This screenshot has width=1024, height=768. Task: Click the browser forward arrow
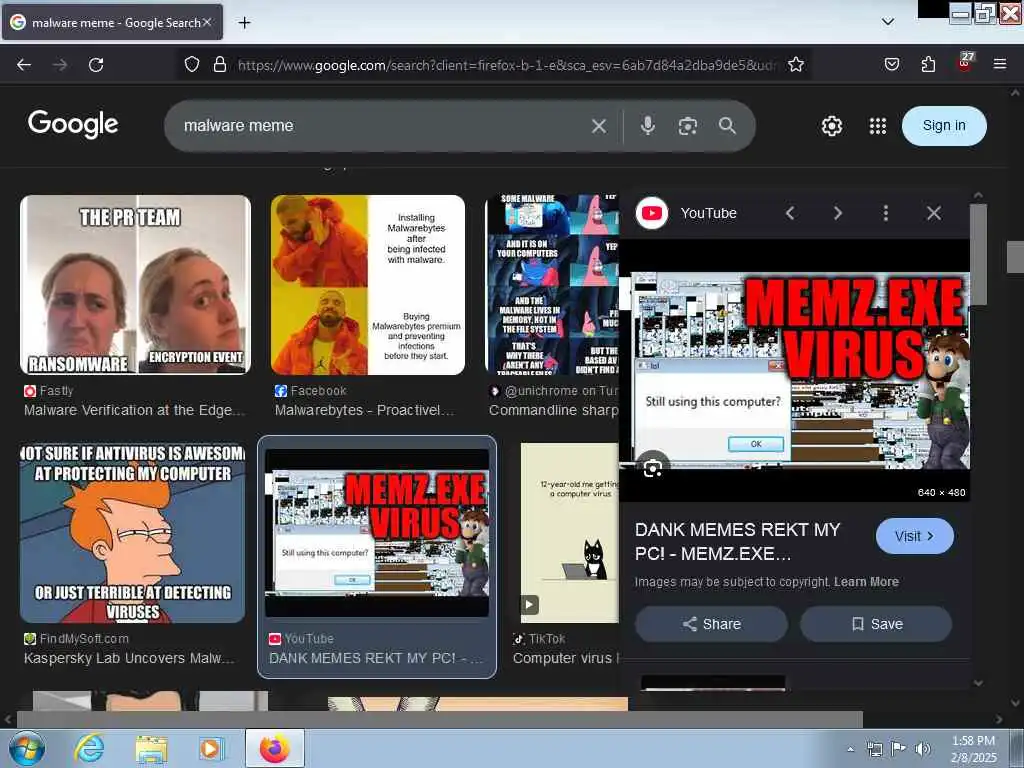tap(60, 65)
